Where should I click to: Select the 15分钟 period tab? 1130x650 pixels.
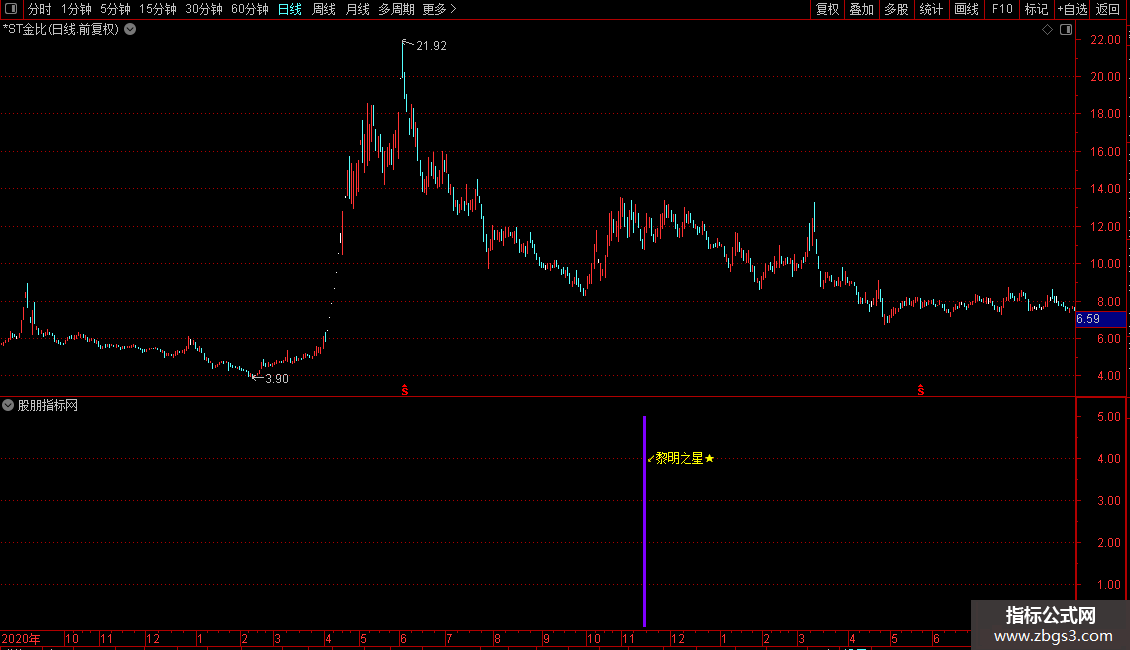coord(158,9)
